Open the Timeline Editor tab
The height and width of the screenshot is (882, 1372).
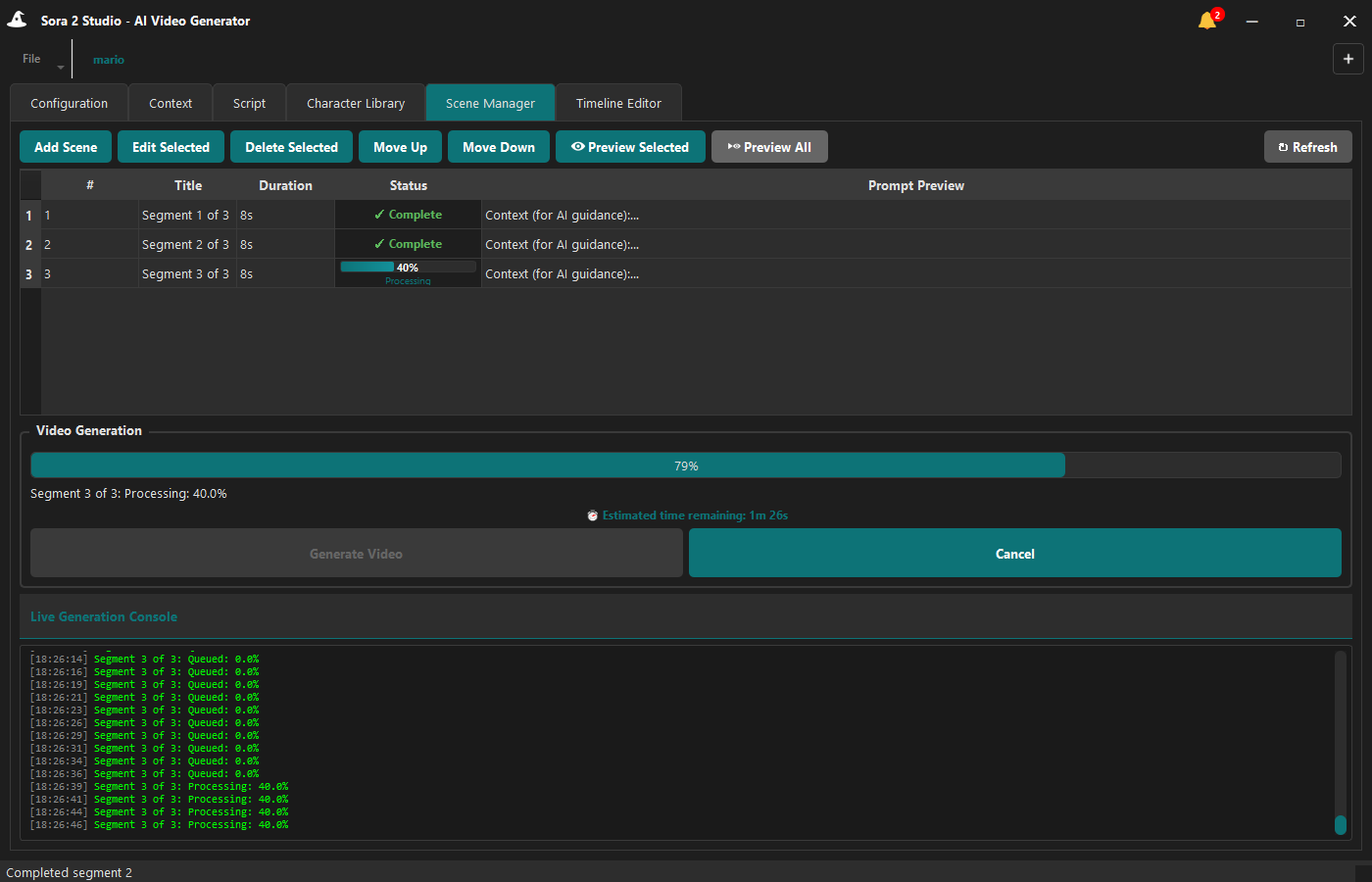(x=618, y=103)
